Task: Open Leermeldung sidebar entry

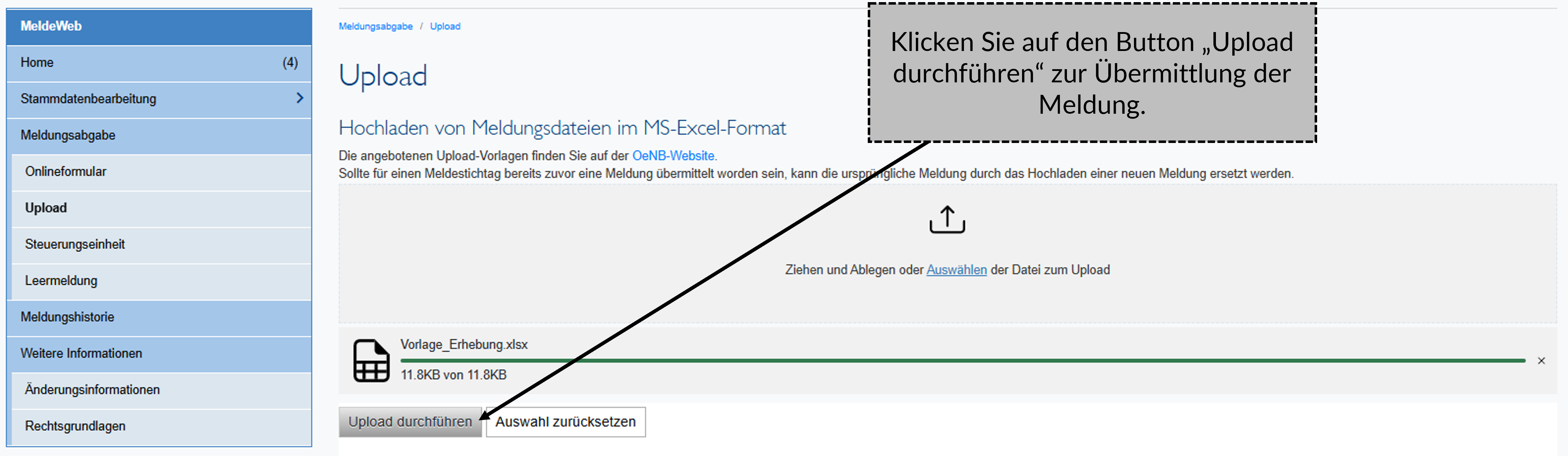Action: point(61,281)
